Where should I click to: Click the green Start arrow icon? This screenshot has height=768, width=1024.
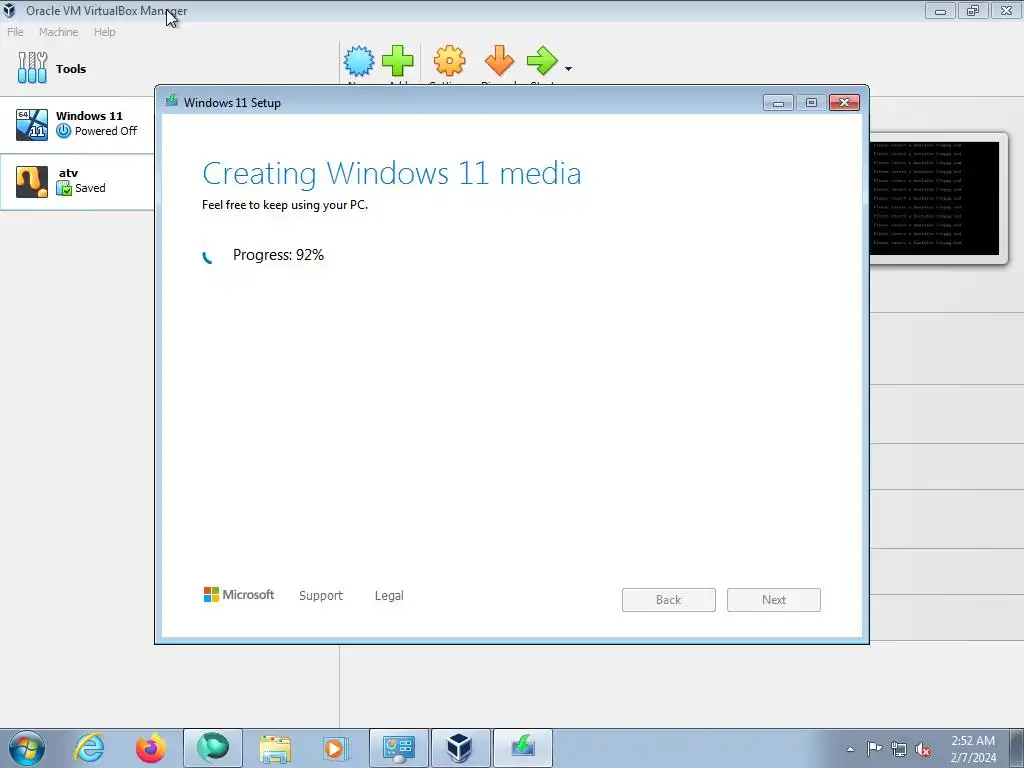542,61
